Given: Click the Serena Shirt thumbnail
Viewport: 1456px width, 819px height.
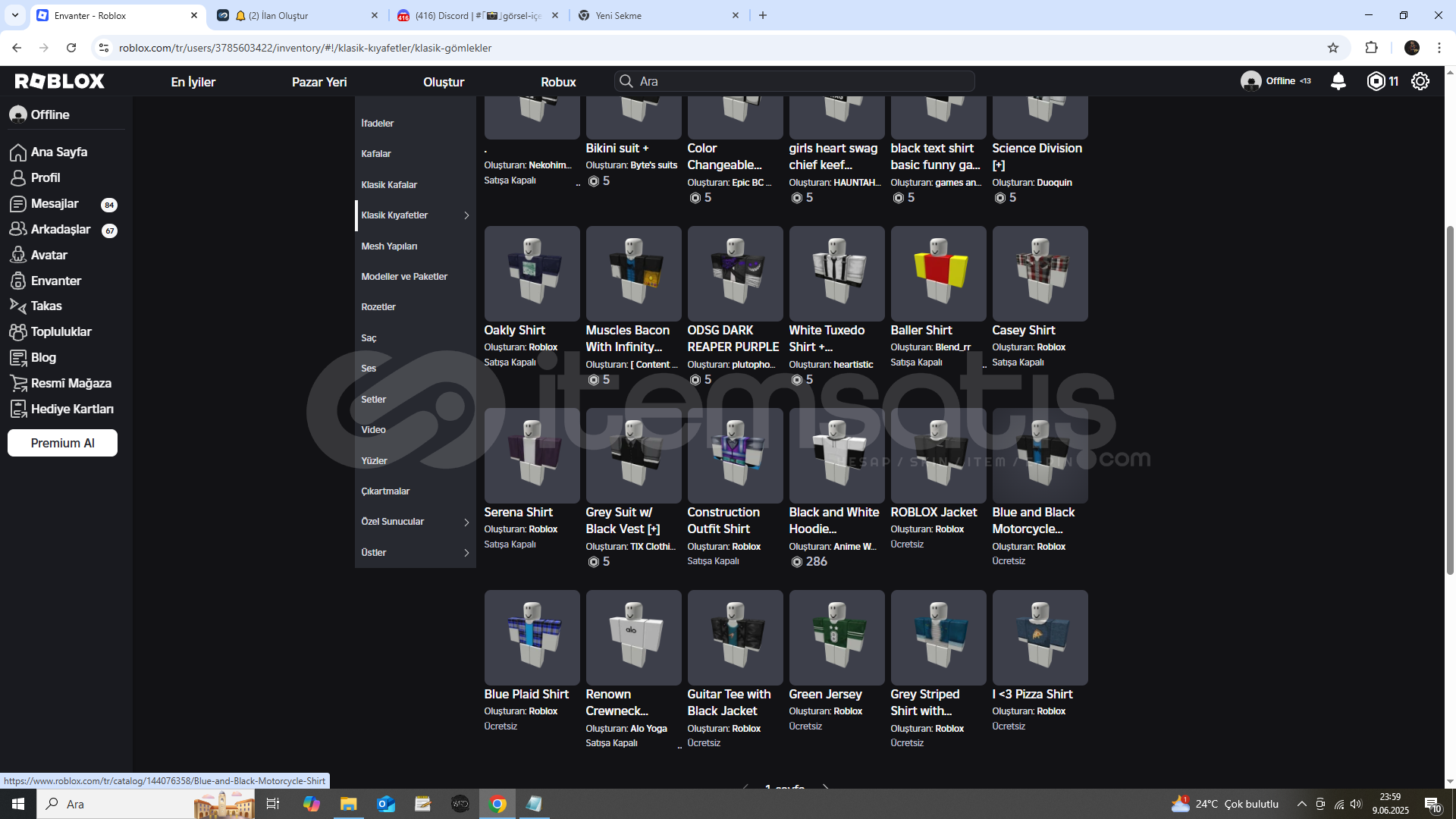Looking at the screenshot, I should point(532,456).
